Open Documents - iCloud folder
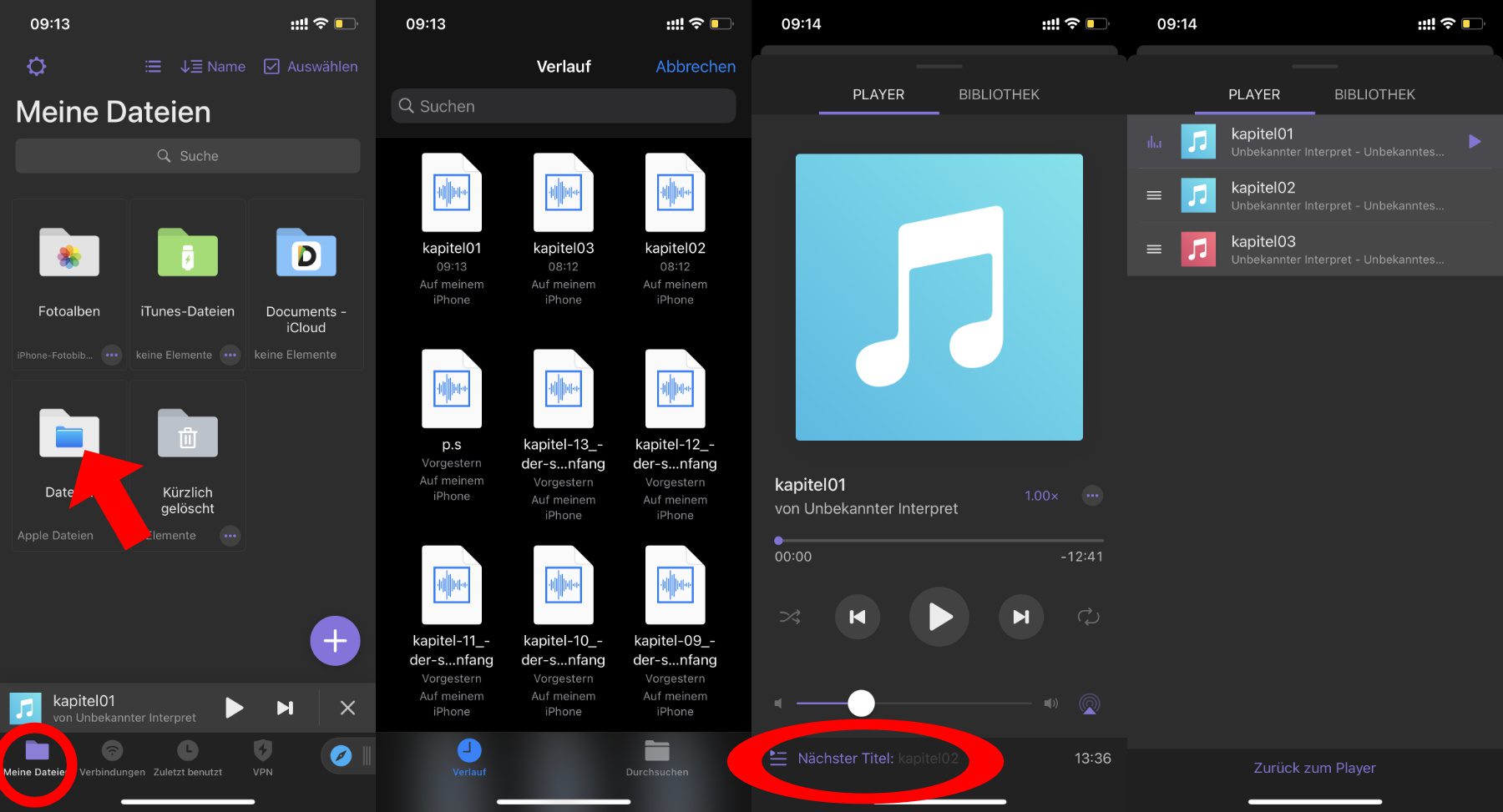This screenshot has height=812, width=1503. pyautogui.click(x=306, y=253)
